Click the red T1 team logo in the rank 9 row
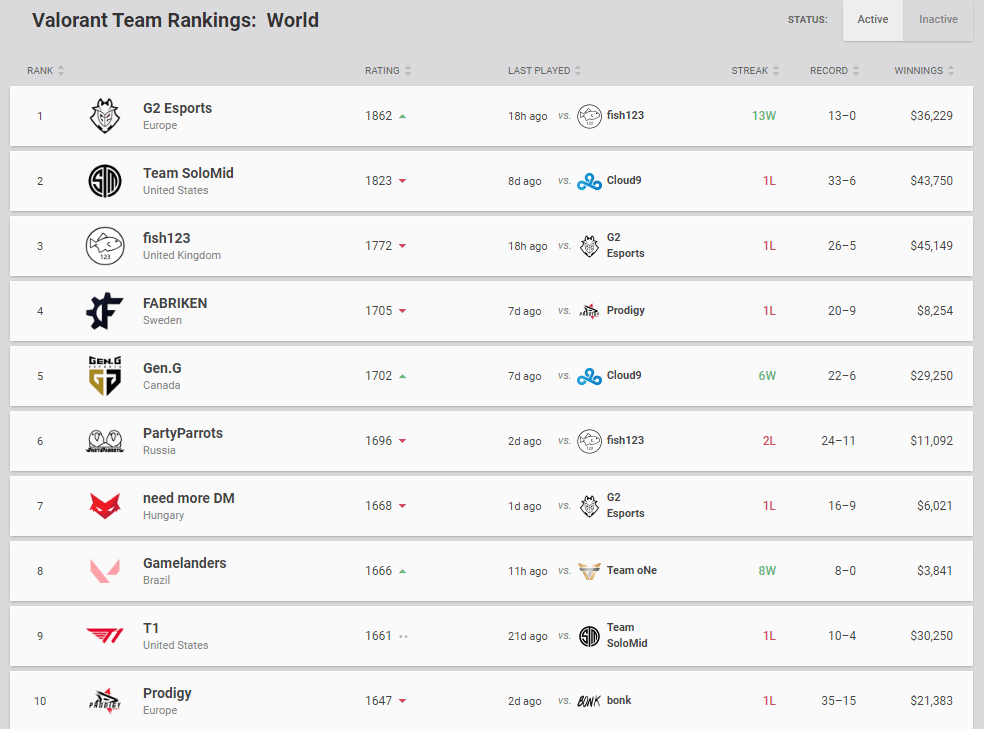The width and height of the screenshot is (984, 729). point(105,636)
